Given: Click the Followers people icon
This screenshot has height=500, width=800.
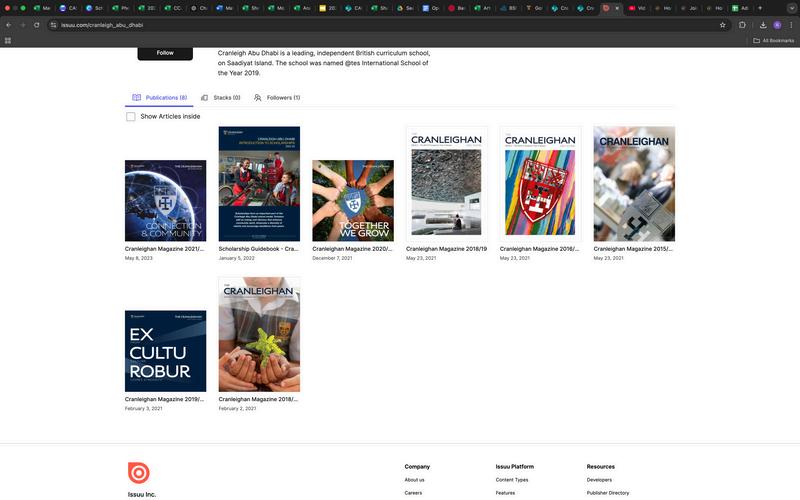Looking at the screenshot, I should tap(258, 97).
